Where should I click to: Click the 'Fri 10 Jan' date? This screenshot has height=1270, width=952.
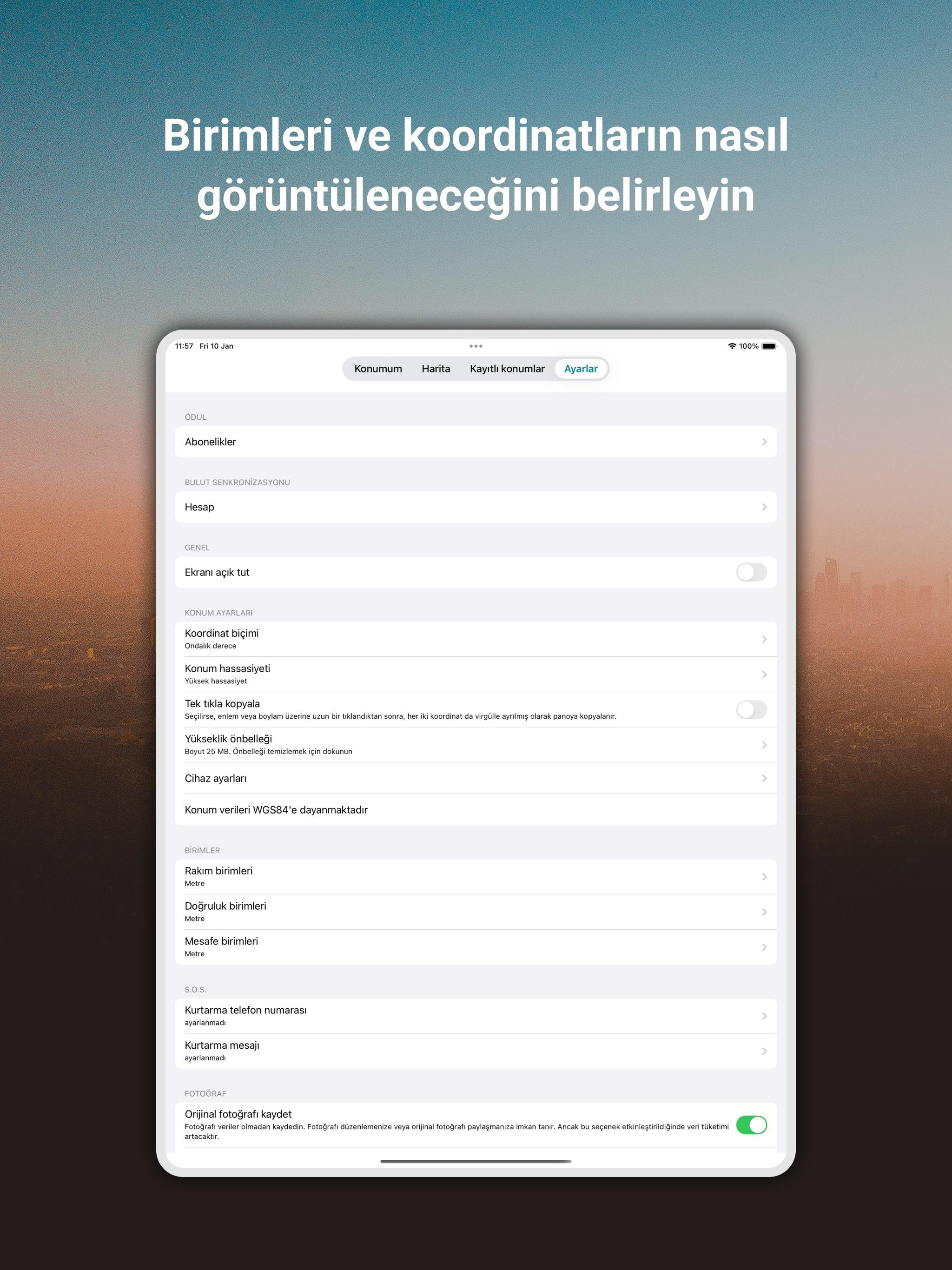click(216, 346)
